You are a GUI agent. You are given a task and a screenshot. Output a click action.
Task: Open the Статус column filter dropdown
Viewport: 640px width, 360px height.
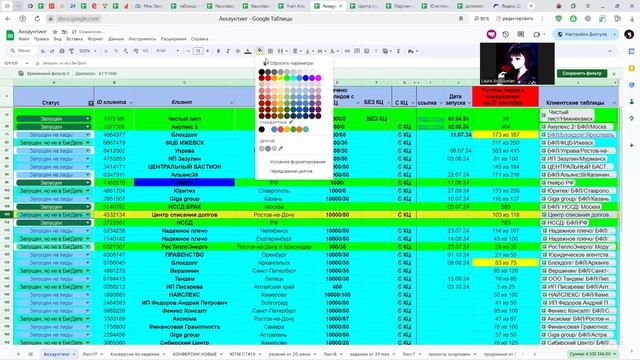point(91,103)
